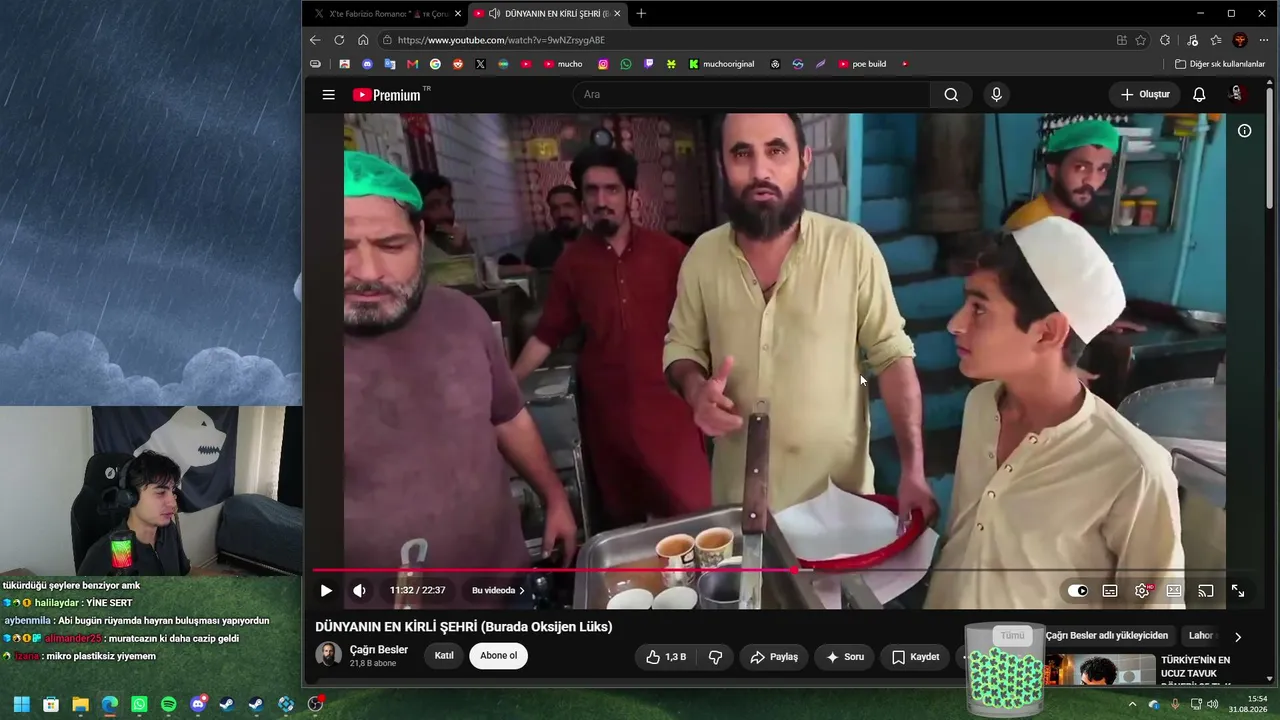Subscribe using the 'Abone ol' button

tap(499, 656)
